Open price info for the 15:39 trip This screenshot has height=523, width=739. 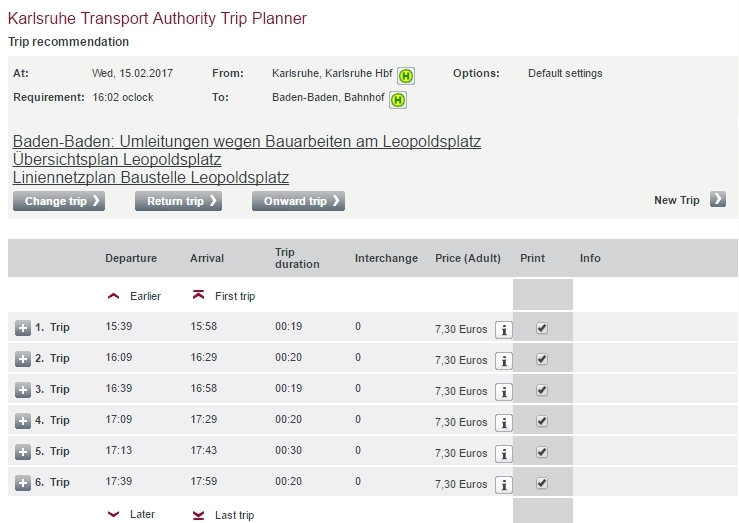point(504,330)
